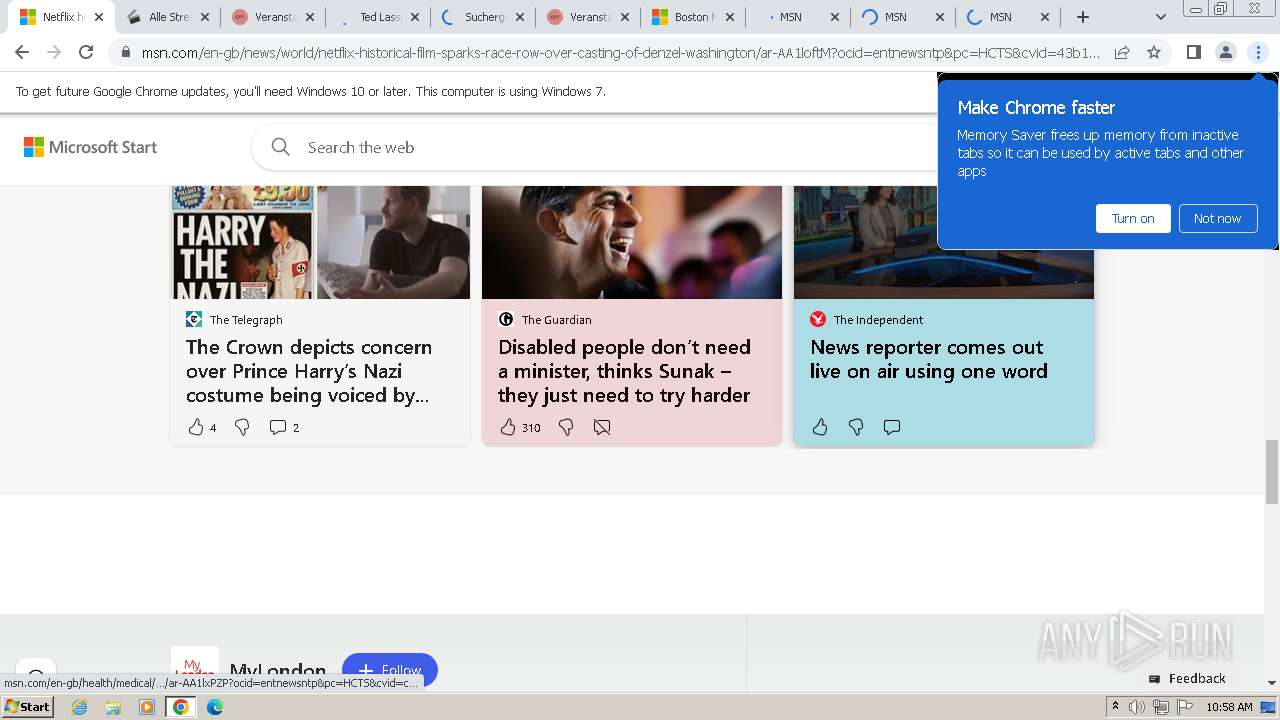Expand the tab search chevron
The image size is (1280, 720).
[x=1160, y=17]
